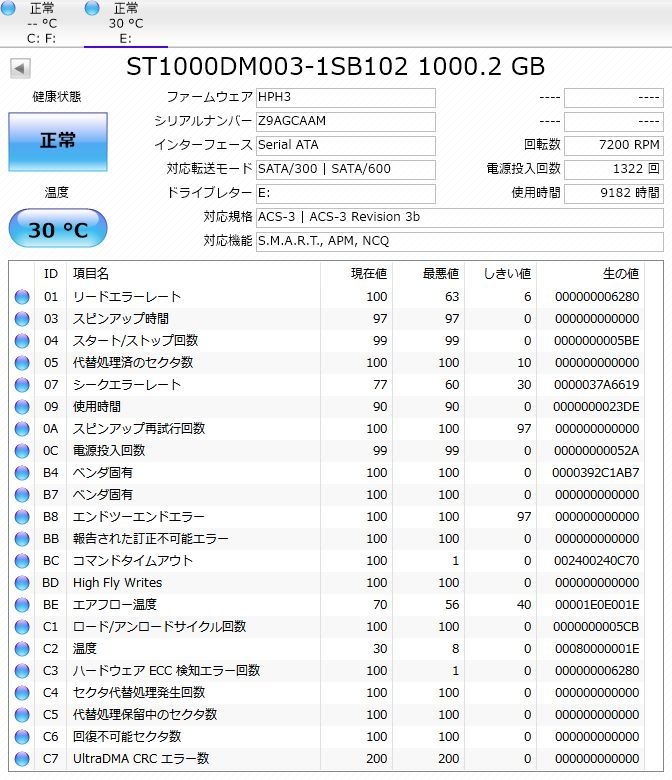Click raw value 0000000005CB
The width and height of the screenshot is (672, 780).
tap(596, 627)
